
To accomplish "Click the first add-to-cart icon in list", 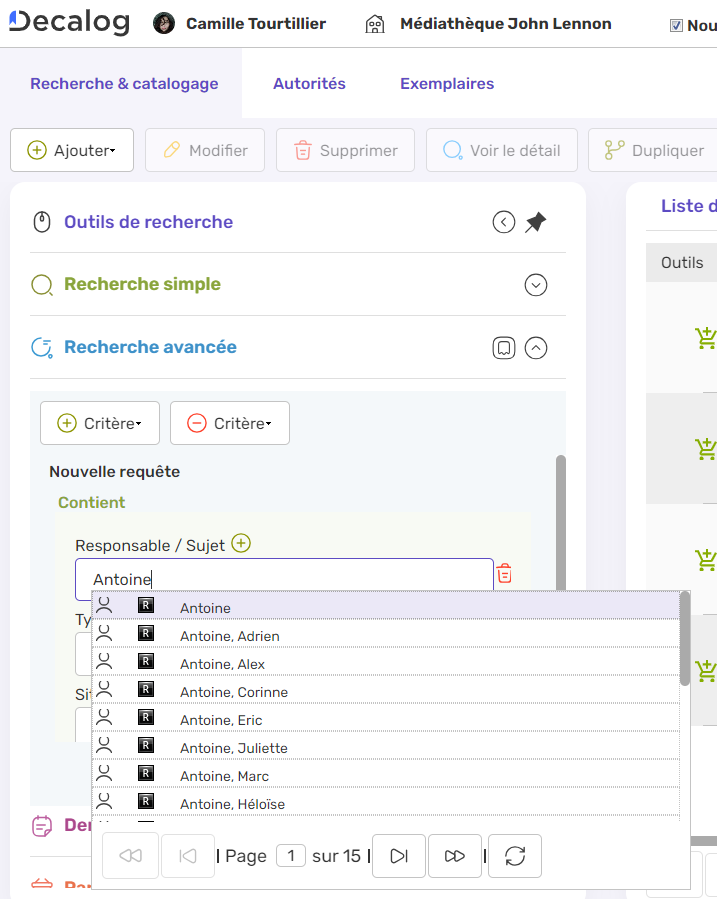I will pyautogui.click(x=706, y=338).
